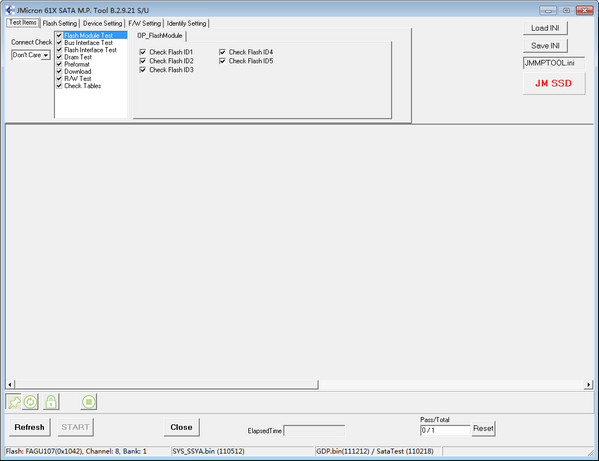Click the green pin icon in toolbar

(13, 402)
